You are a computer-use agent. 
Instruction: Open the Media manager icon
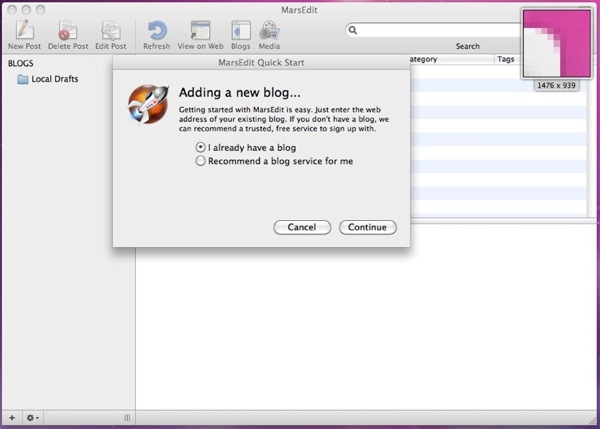(x=269, y=31)
